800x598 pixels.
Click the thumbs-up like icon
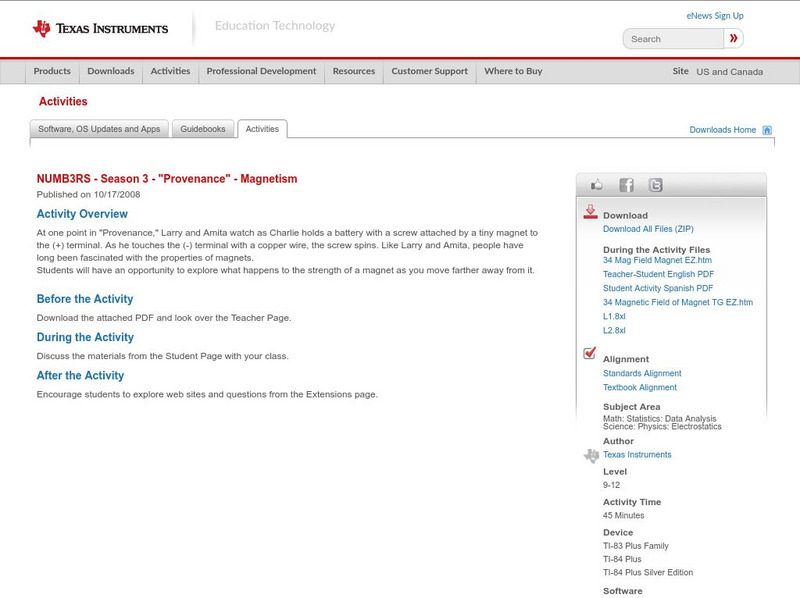(596, 185)
